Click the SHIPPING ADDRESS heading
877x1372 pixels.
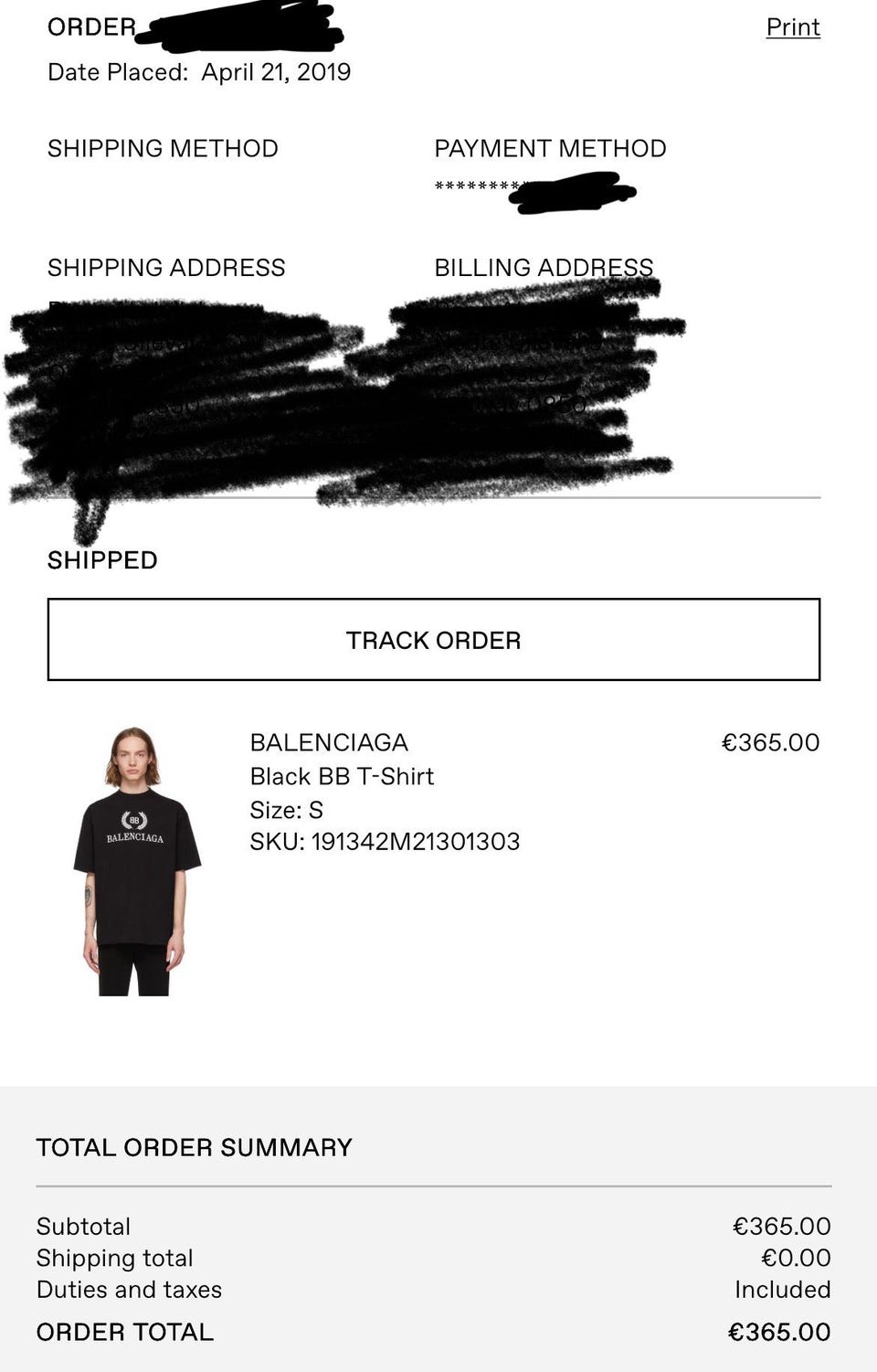tap(166, 268)
